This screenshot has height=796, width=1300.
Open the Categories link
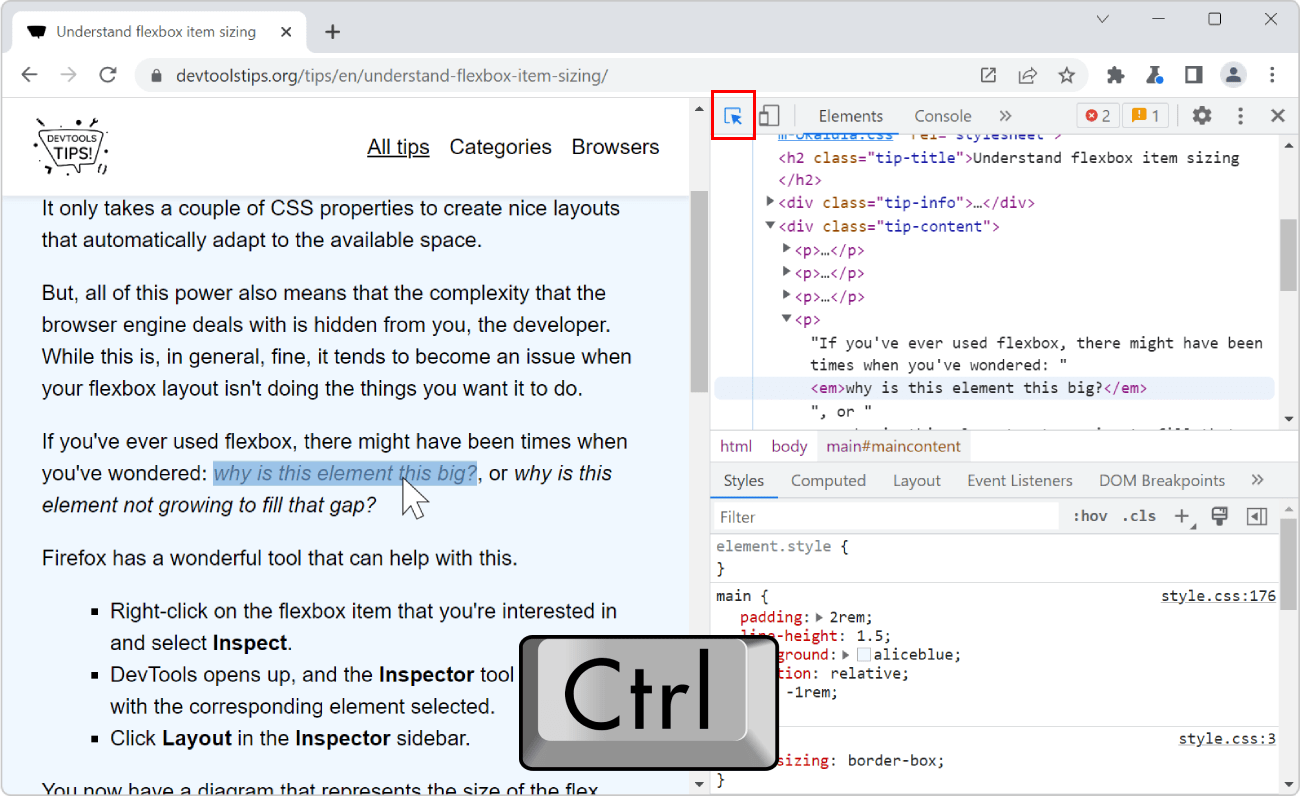click(500, 147)
